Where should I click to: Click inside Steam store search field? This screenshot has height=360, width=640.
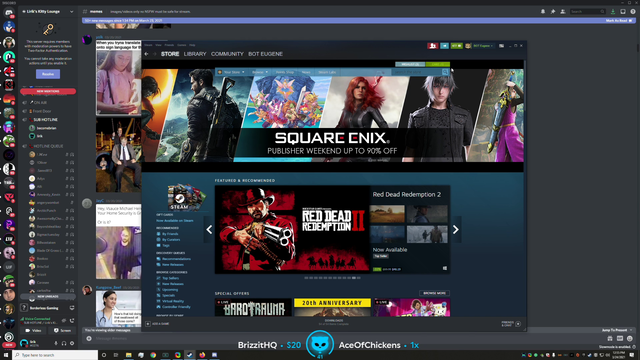[x=416, y=72]
